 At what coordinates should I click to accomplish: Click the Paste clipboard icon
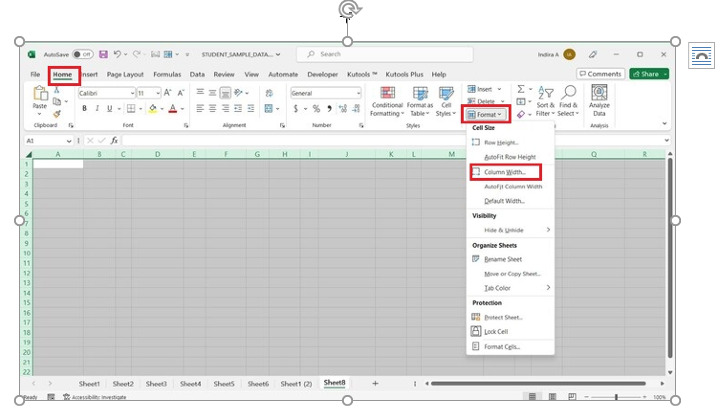pyautogui.click(x=40, y=95)
